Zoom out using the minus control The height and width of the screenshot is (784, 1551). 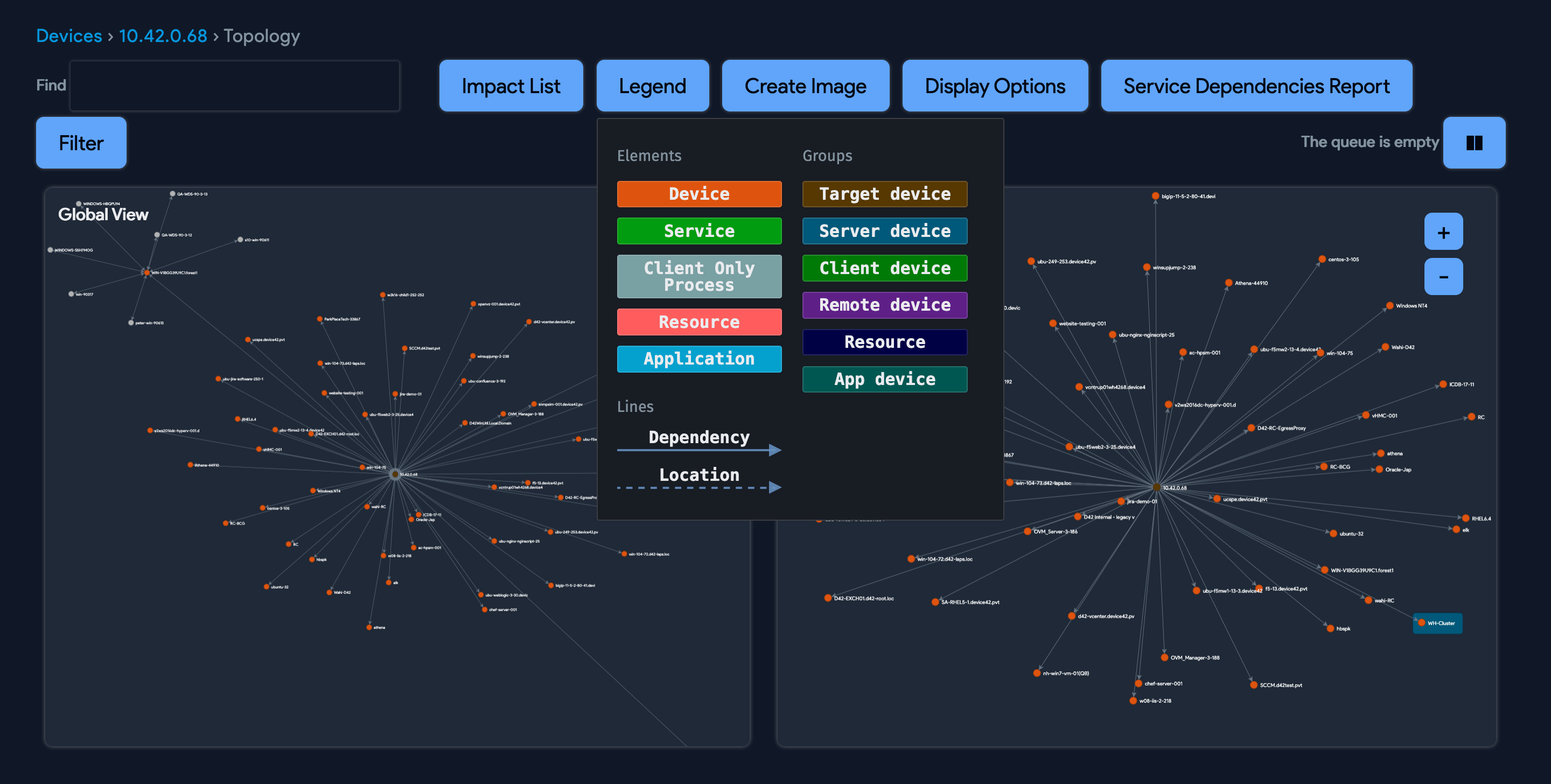pyautogui.click(x=1443, y=276)
